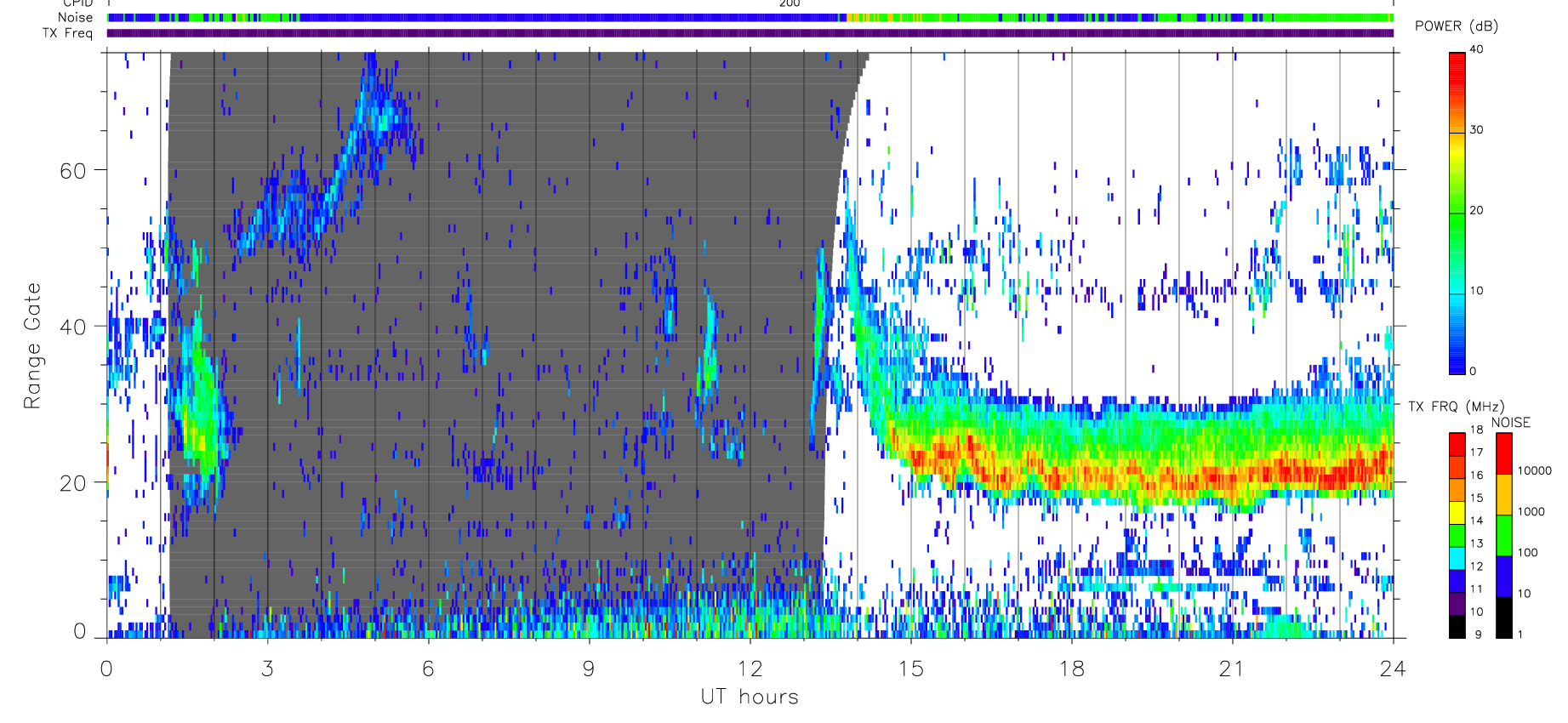The height and width of the screenshot is (723, 1568).
Task: Click UT hours axis tick label "12"
Action: coord(750,669)
